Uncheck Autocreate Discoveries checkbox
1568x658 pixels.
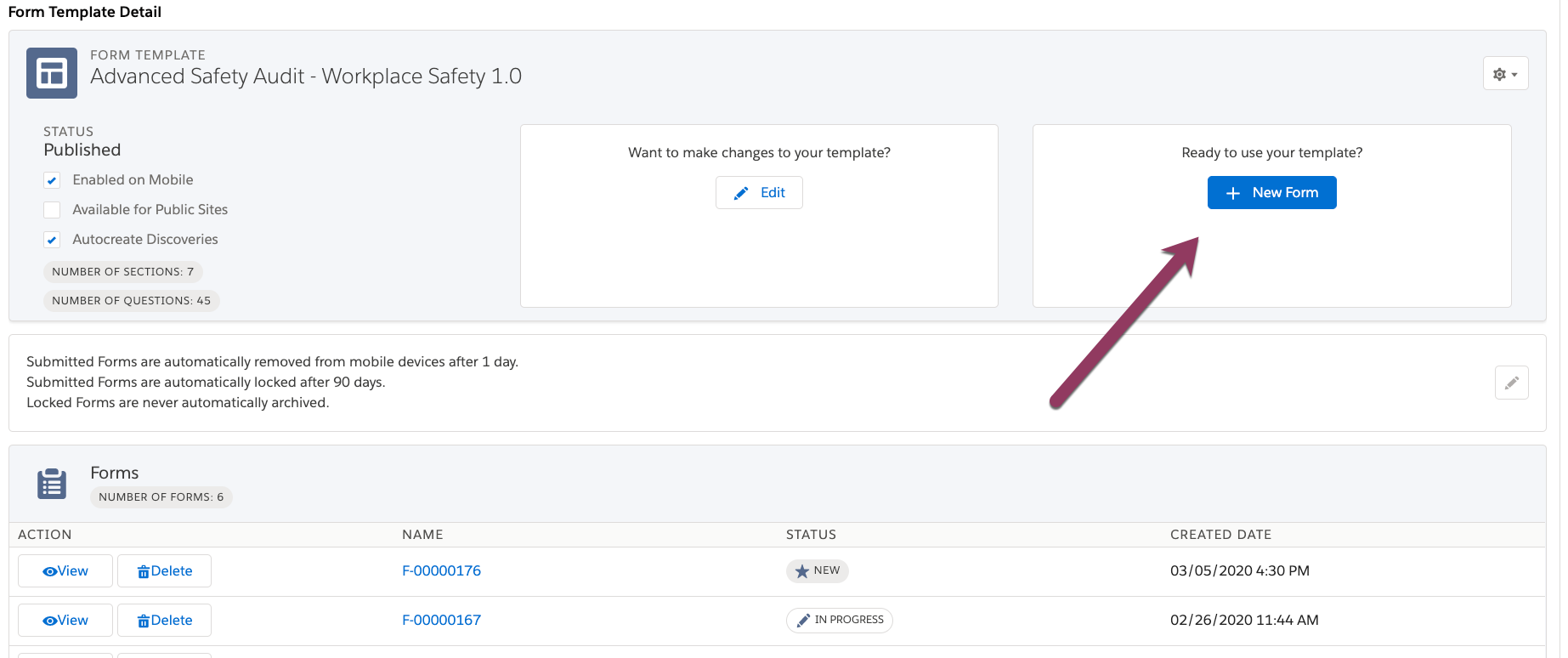[52, 240]
